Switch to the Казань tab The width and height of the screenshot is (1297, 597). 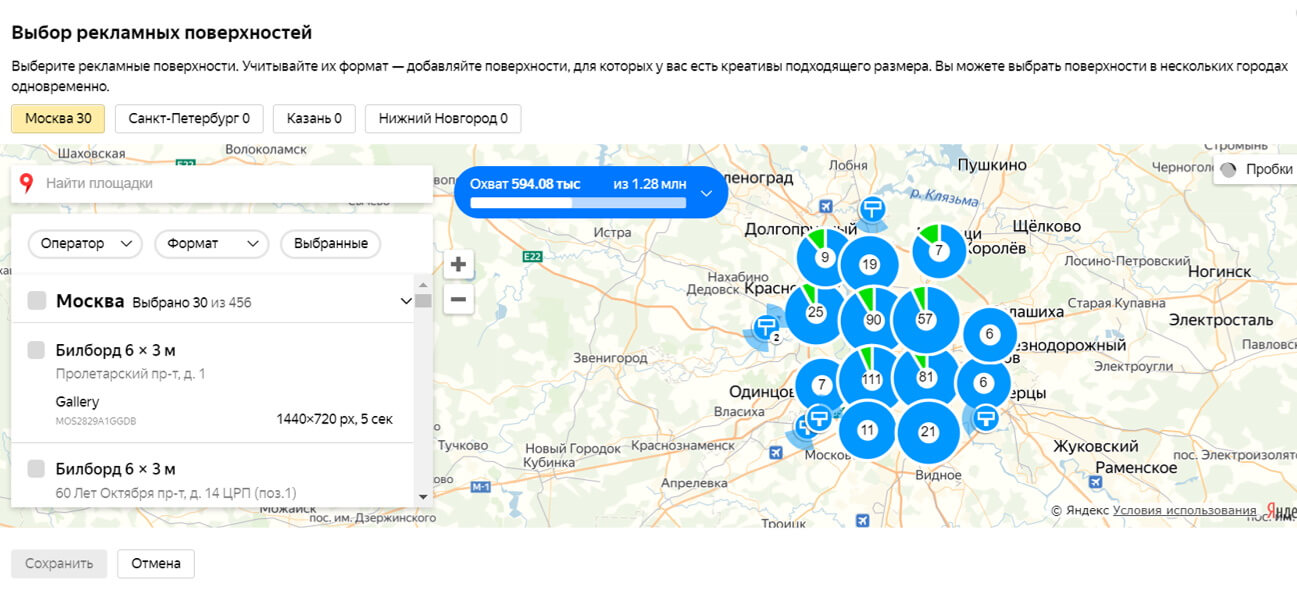(313, 118)
